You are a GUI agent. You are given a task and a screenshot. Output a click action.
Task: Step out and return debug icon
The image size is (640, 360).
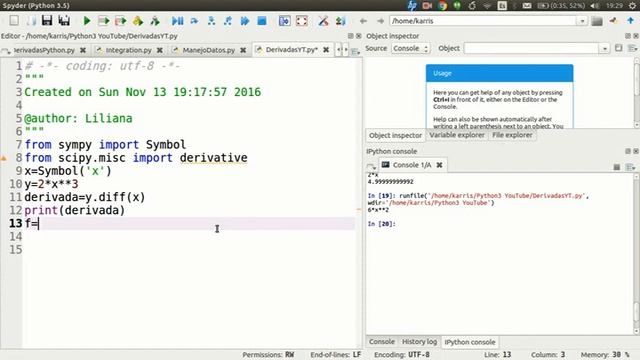(x=228, y=20)
